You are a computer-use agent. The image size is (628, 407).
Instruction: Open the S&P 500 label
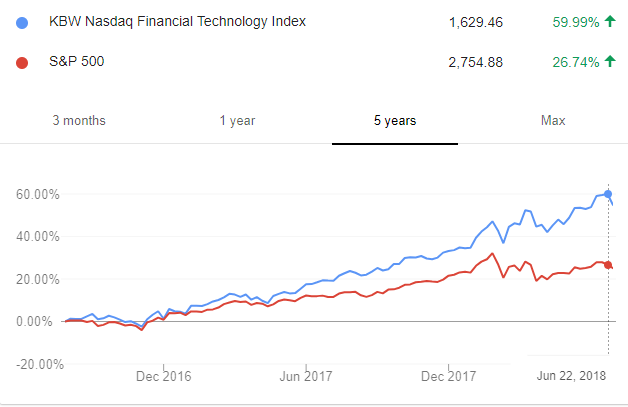point(76,61)
